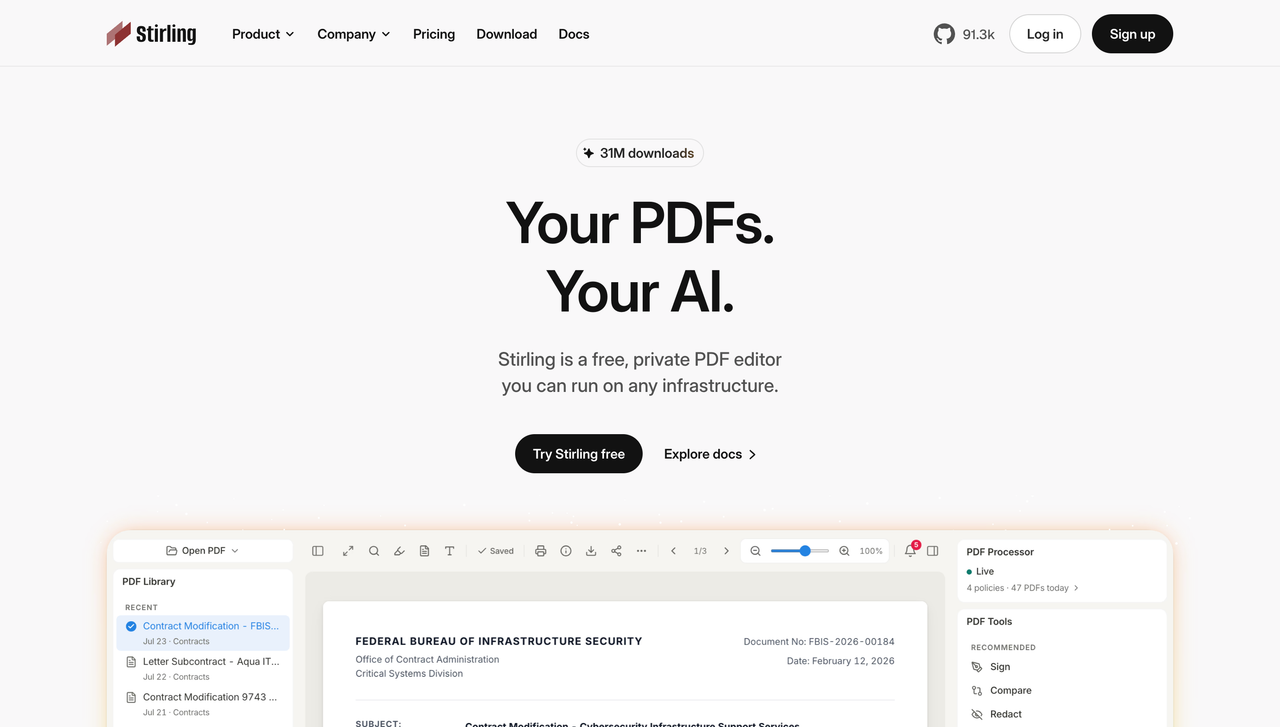Expand the Product menu
This screenshot has height=727, width=1280.
point(263,34)
